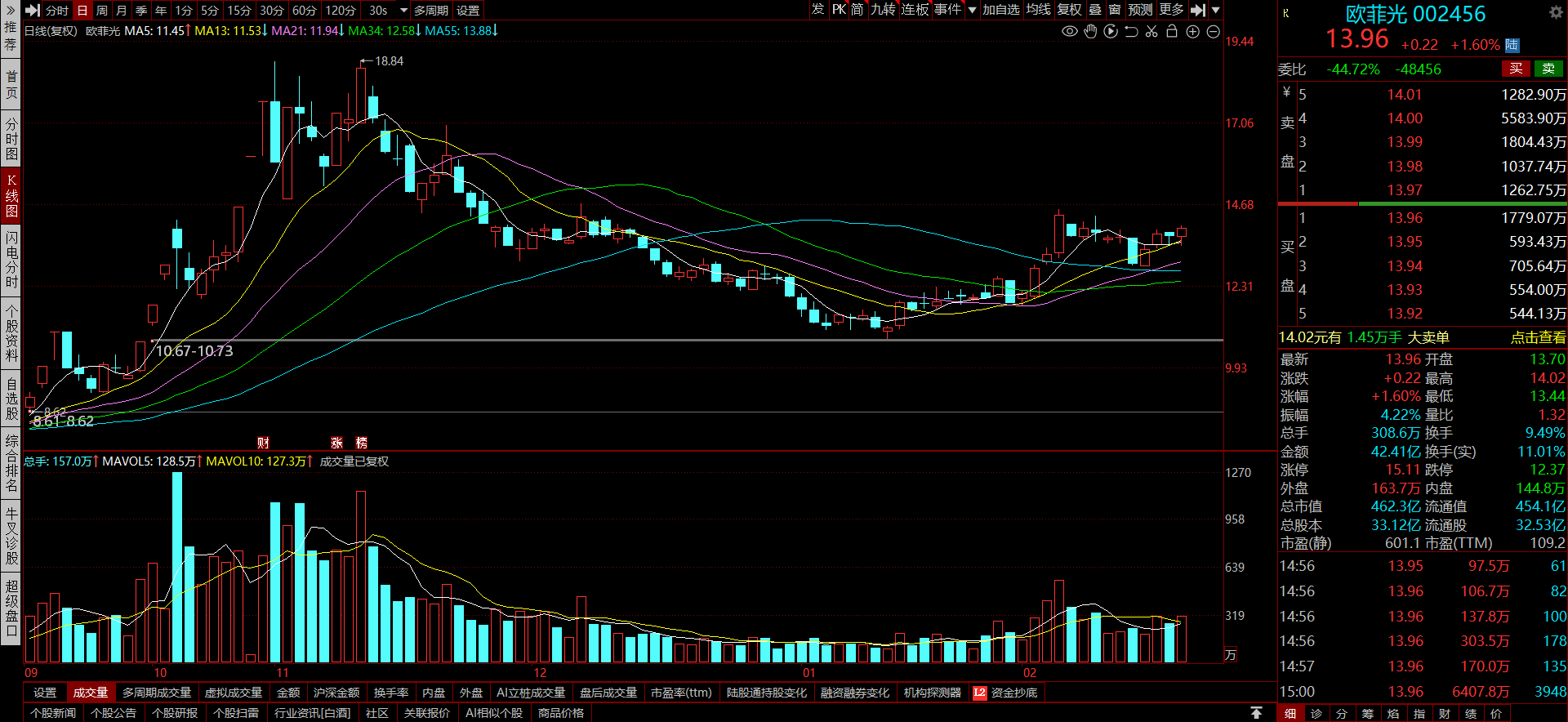Click the 万 unit label on the volume axis
1568x722 pixels.
[x=1232, y=655]
